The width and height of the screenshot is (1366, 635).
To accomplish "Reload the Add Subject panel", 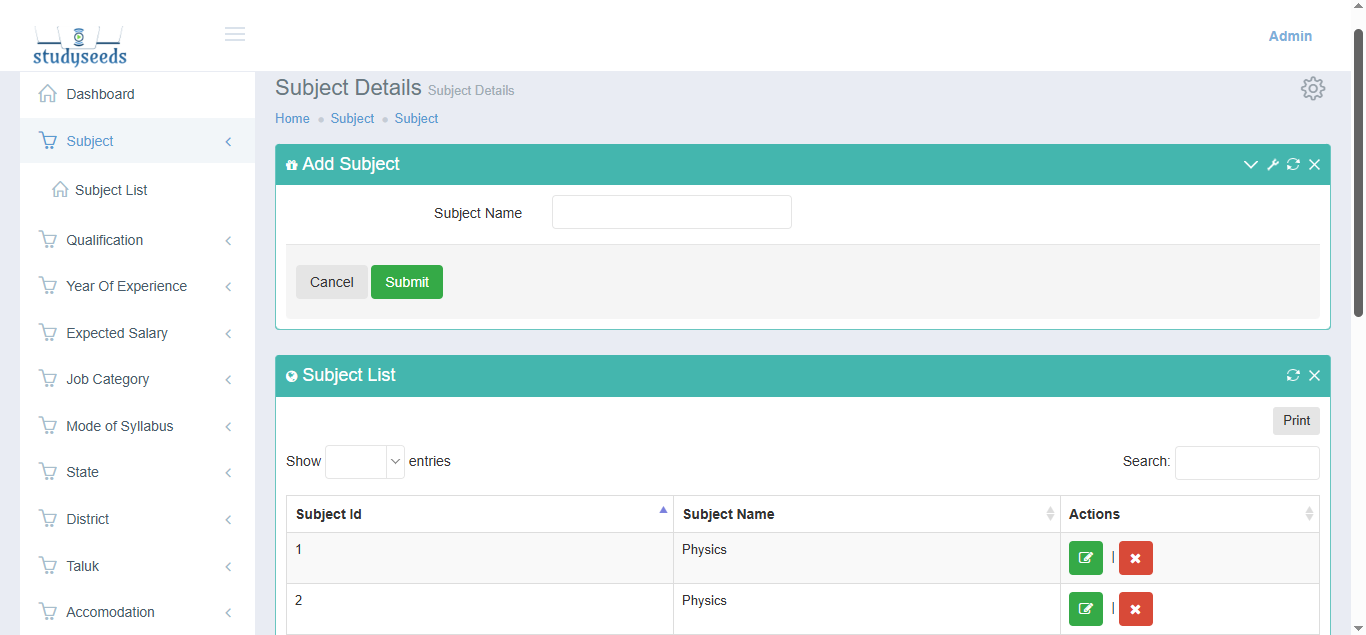I will 1293,165.
